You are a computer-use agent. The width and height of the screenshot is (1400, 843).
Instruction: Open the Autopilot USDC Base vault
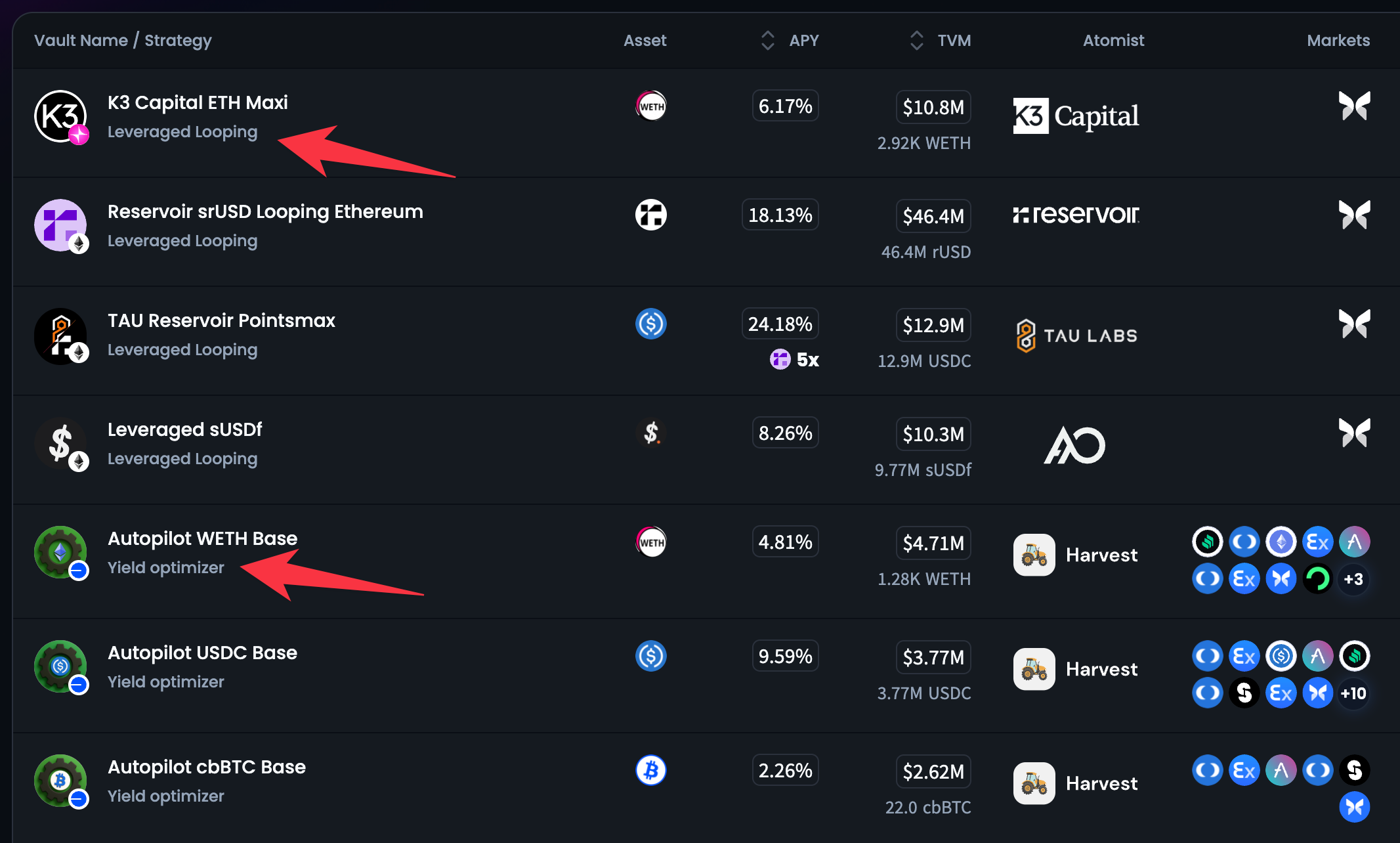pyautogui.click(x=202, y=653)
